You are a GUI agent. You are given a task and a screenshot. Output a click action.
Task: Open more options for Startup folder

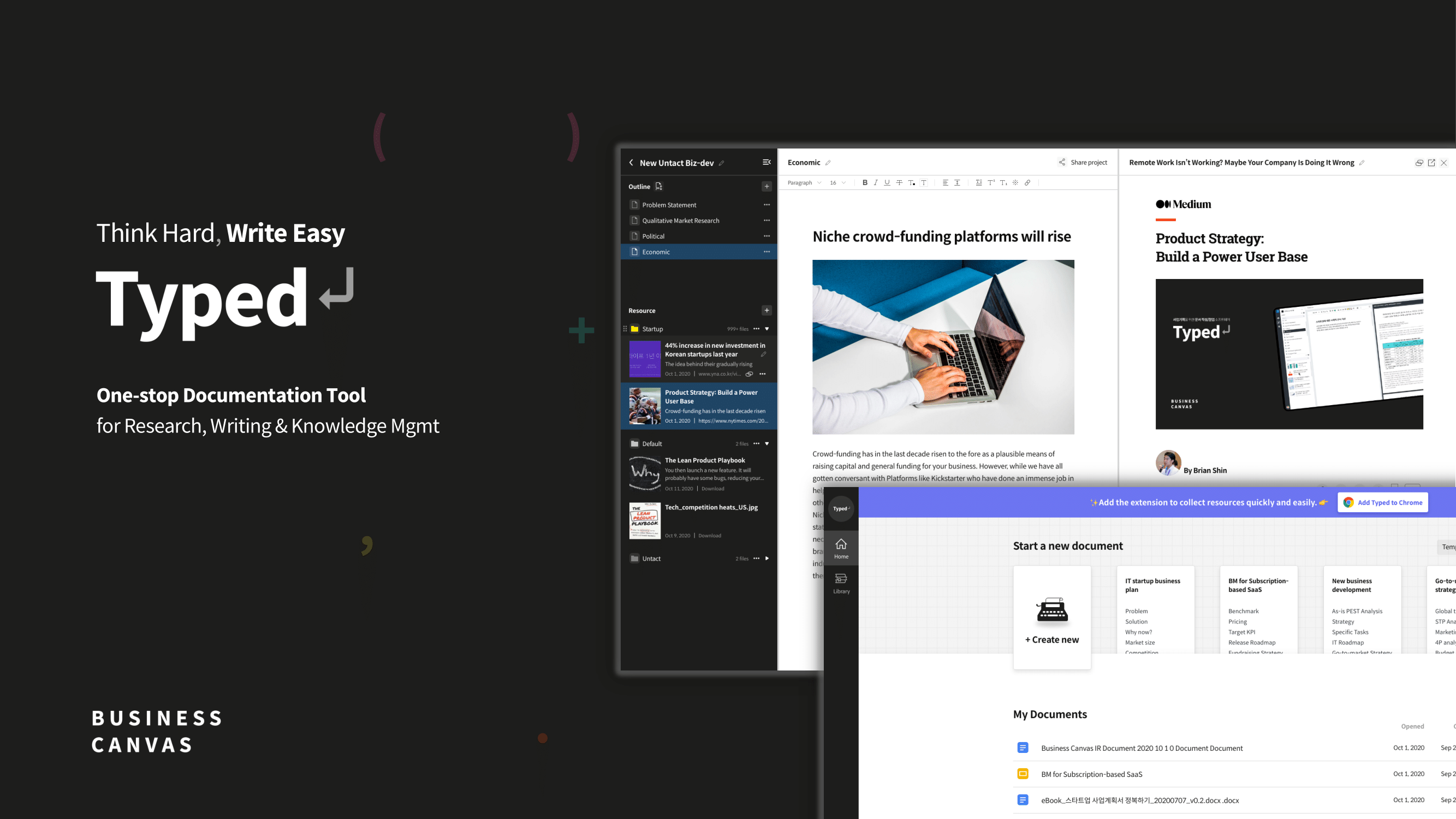(x=756, y=329)
